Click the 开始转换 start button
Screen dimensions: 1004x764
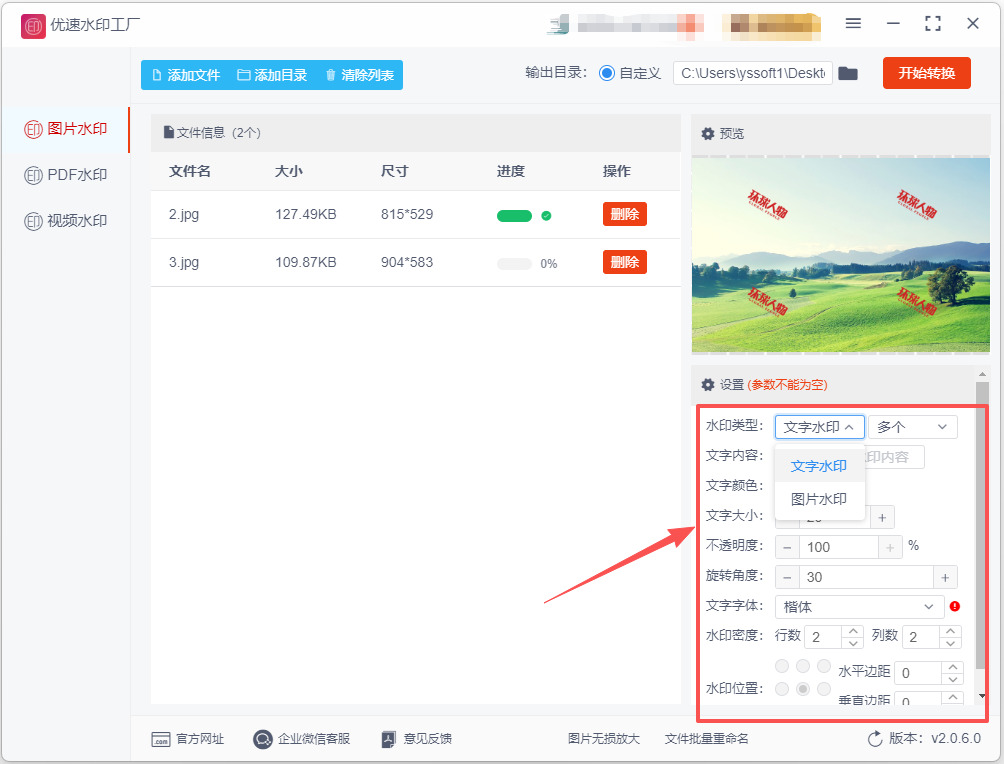[x=927, y=73]
